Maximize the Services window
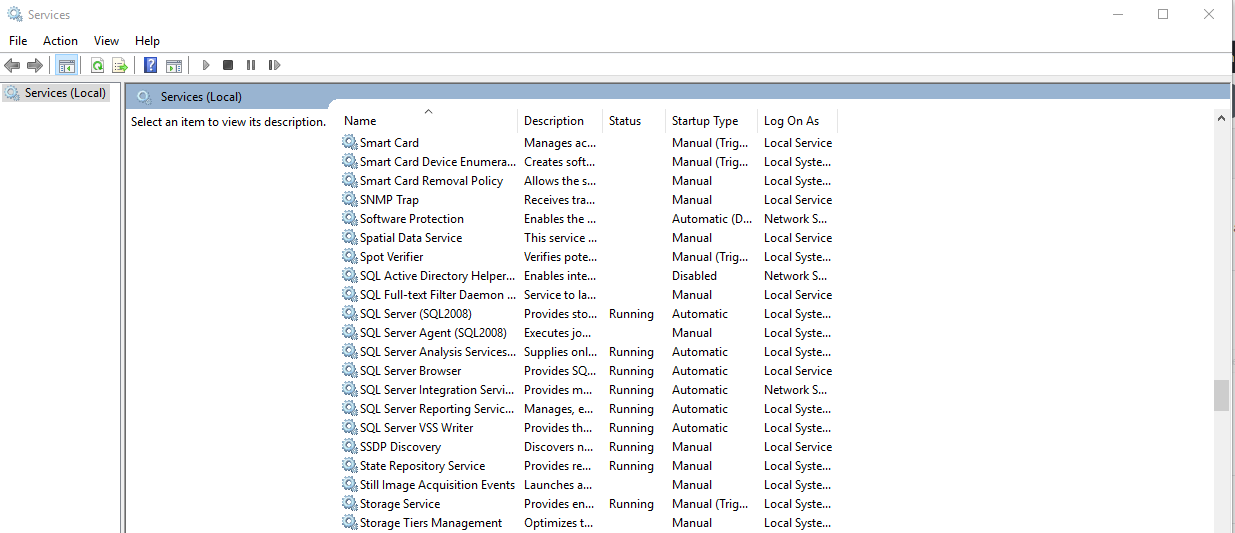 [1163, 14]
